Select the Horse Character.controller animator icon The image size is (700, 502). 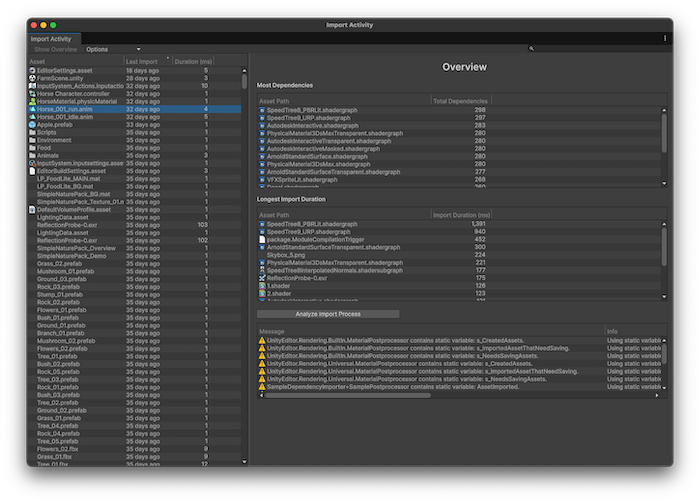[32, 94]
